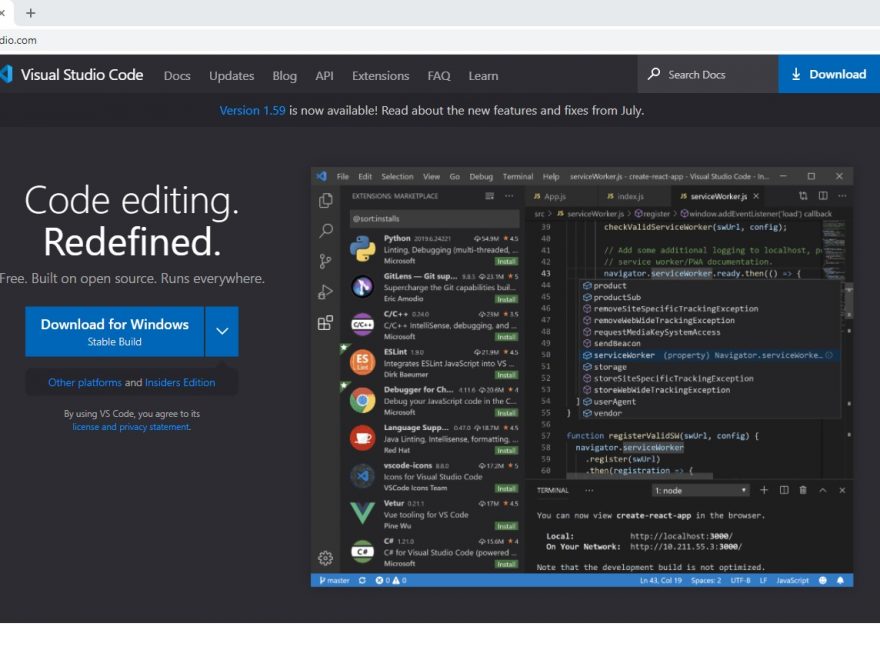Open the terminal '1: node' dropdown
Screen dimensions: 880x660
click(x=700, y=490)
